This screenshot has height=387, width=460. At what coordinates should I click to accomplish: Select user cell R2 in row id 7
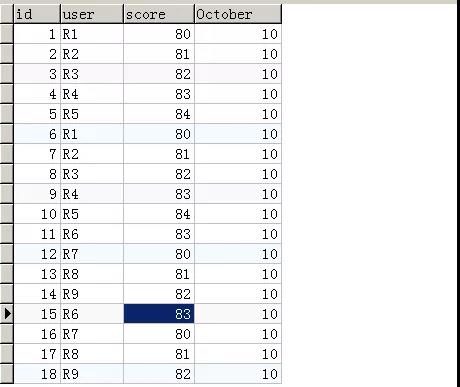[92, 154]
